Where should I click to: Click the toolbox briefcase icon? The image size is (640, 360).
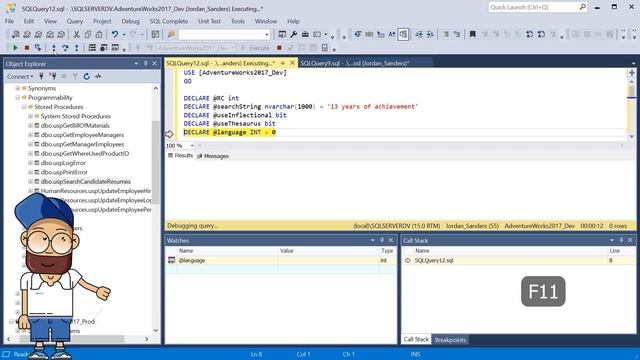pos(305,35)
